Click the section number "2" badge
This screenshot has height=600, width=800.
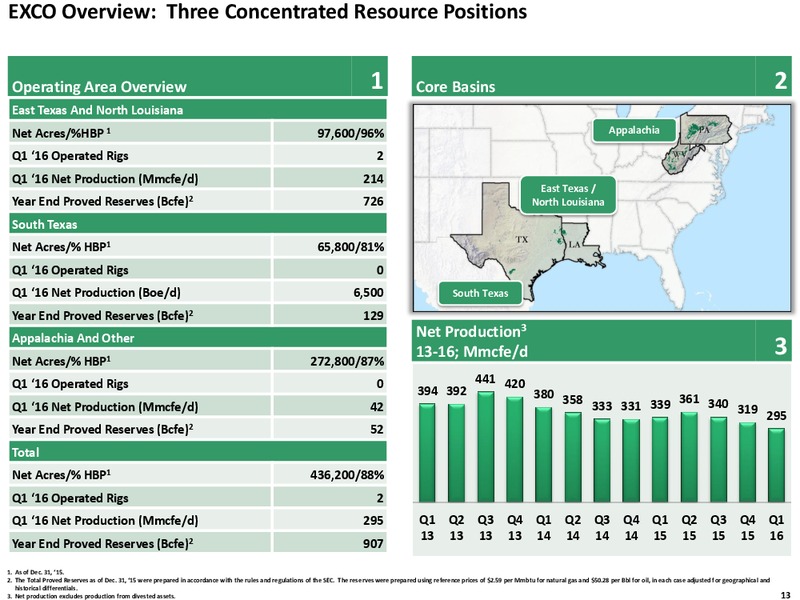tap(781, 81)
